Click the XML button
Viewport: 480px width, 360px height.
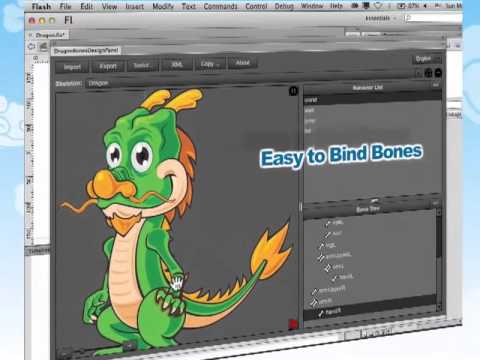click(x=177, y=64)
